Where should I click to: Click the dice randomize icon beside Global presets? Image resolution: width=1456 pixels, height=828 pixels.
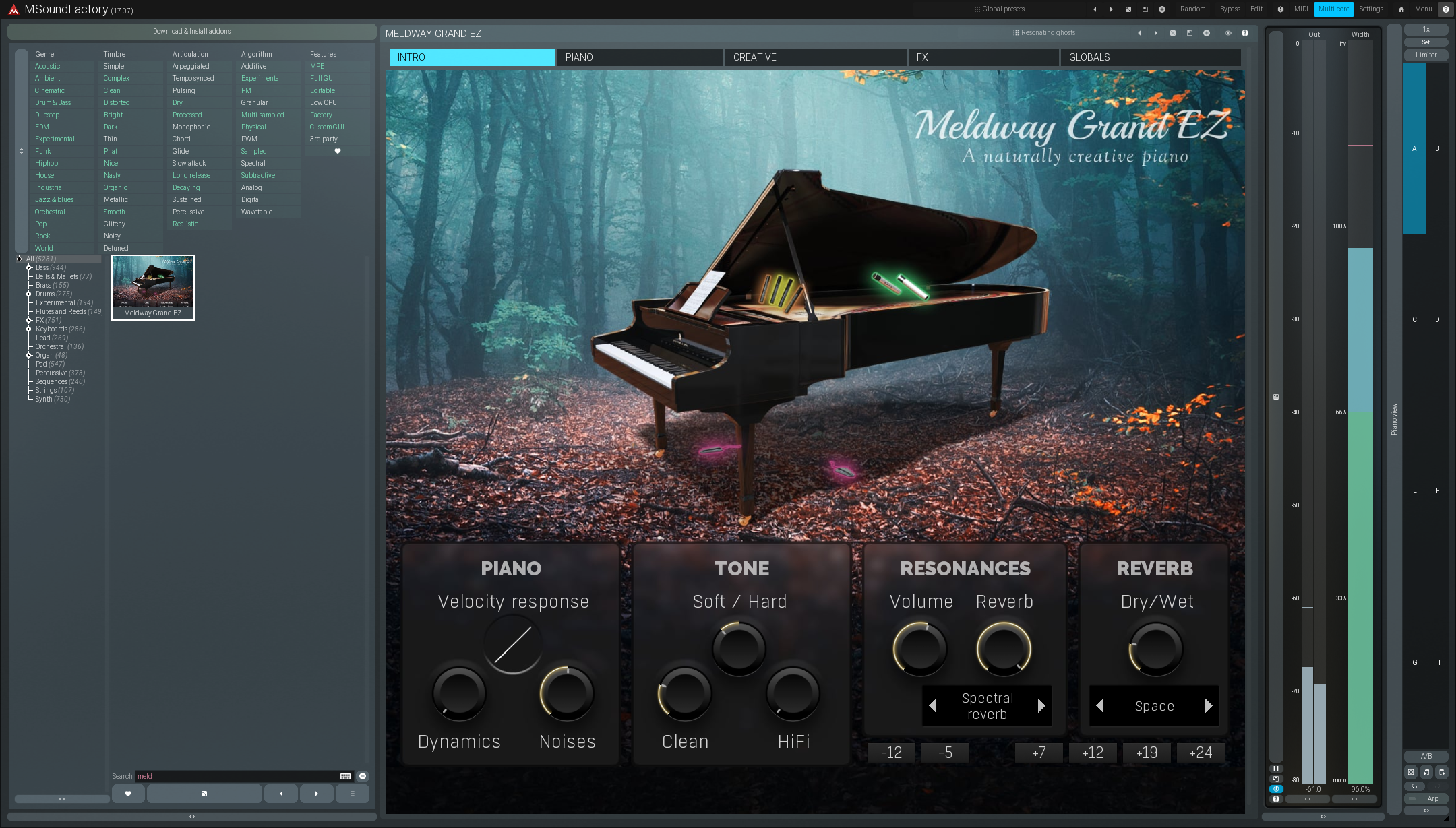1128,9
